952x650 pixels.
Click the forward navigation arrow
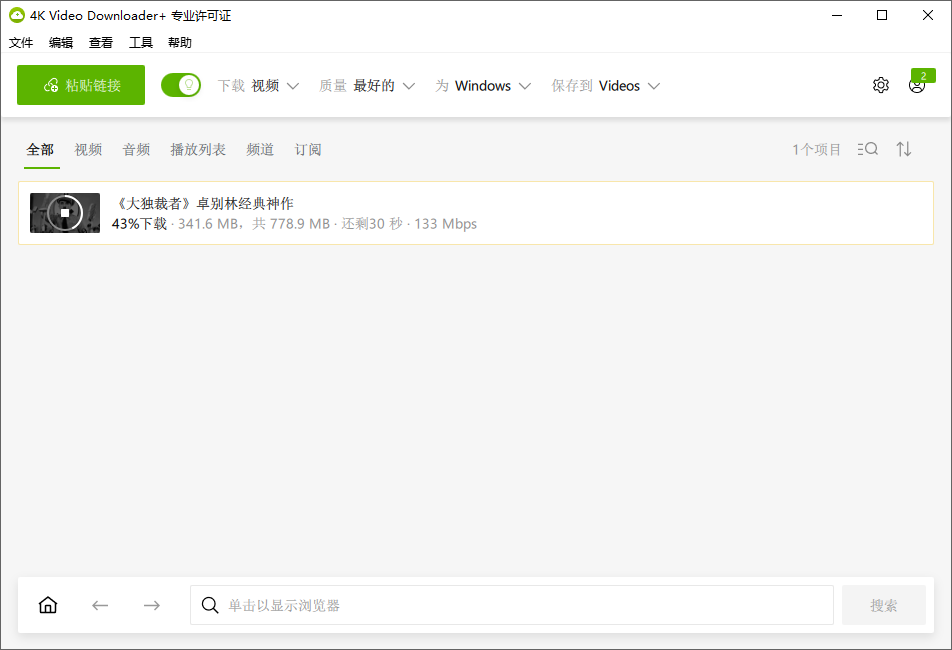pos(151,605)
